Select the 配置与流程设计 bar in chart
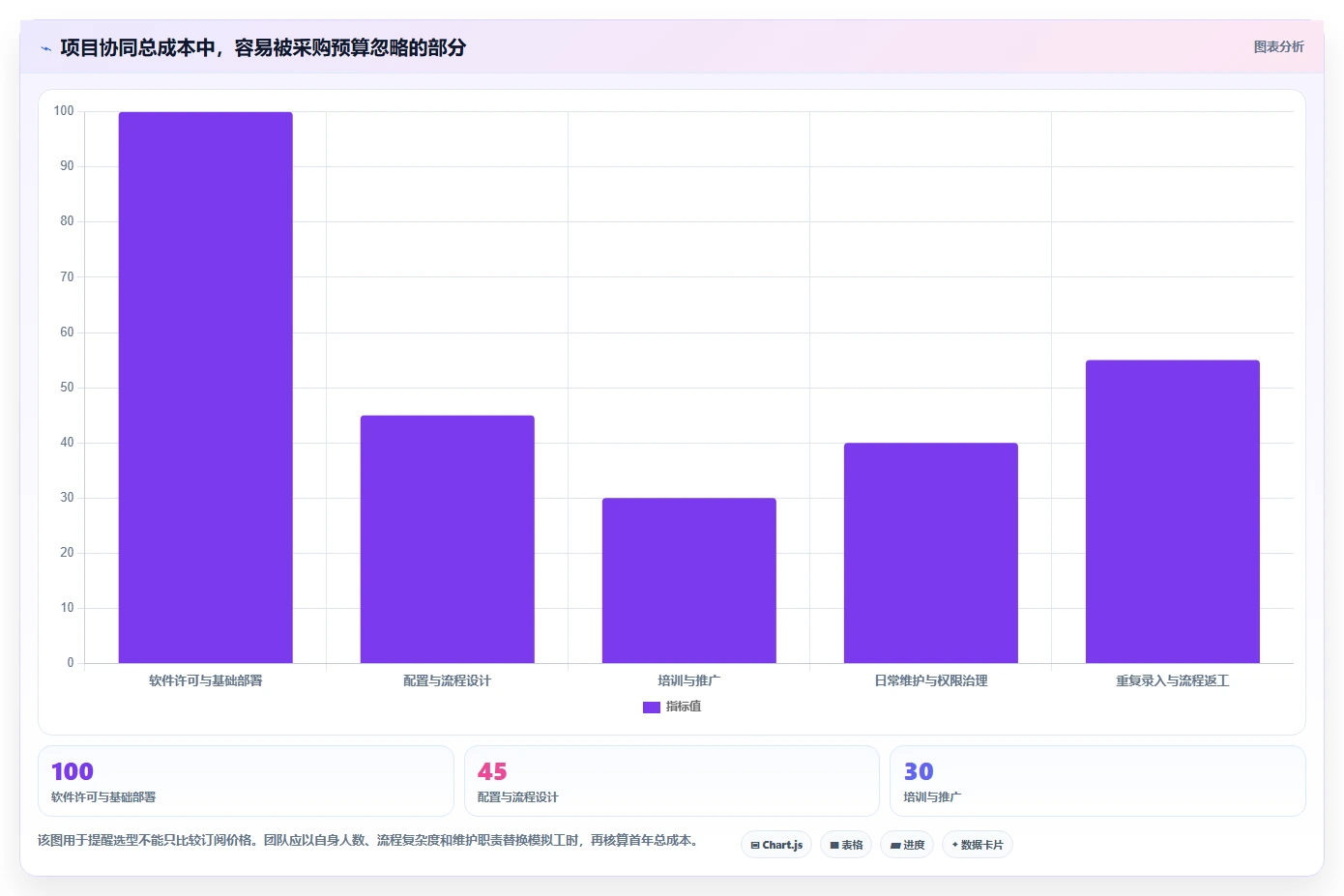The height and width of the screenshot is (896, 1344). pos(447,539)
